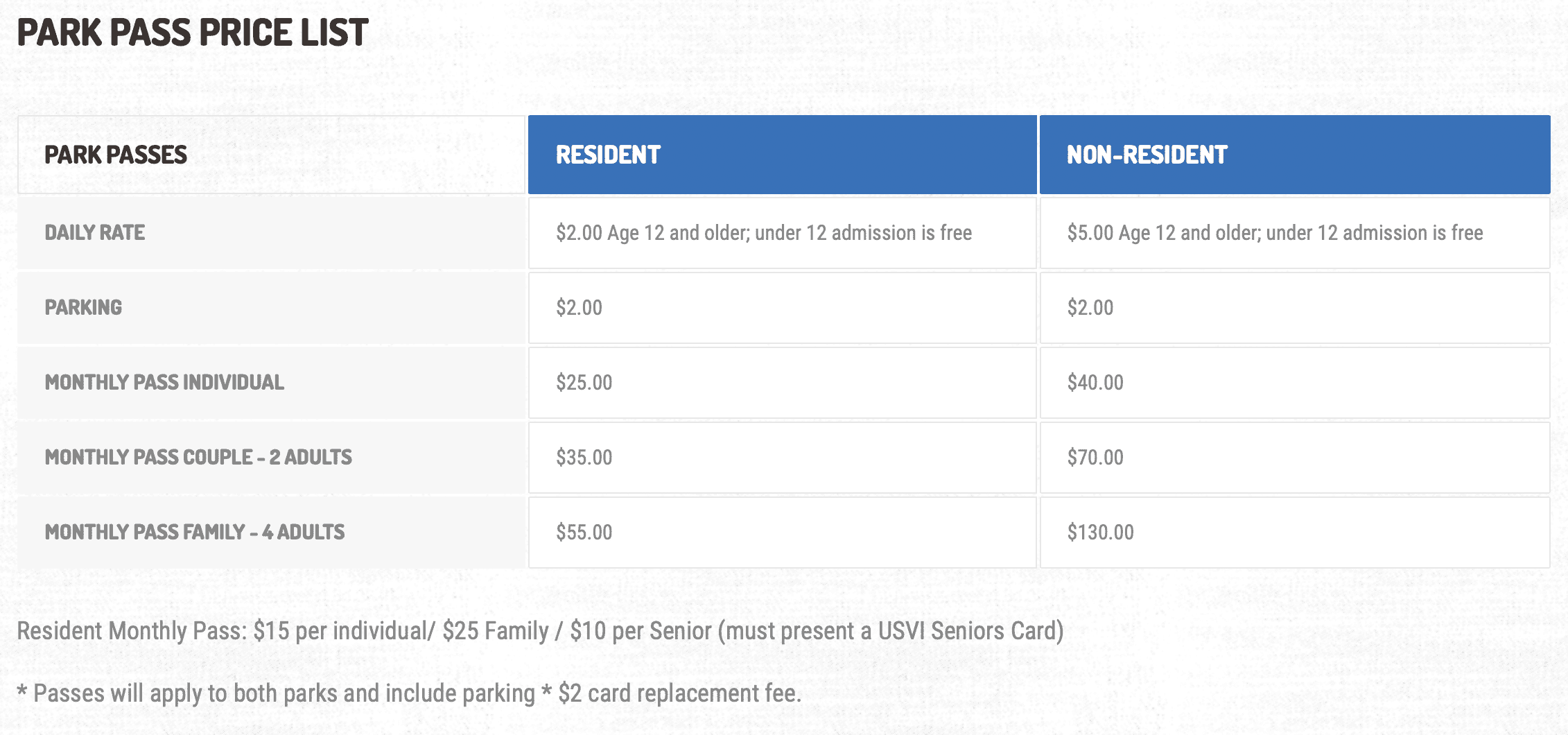Click the resident $2.00 daily rate cell
Image resolution: width=1568 pixels, height=735 pixels.
point(782,233)
